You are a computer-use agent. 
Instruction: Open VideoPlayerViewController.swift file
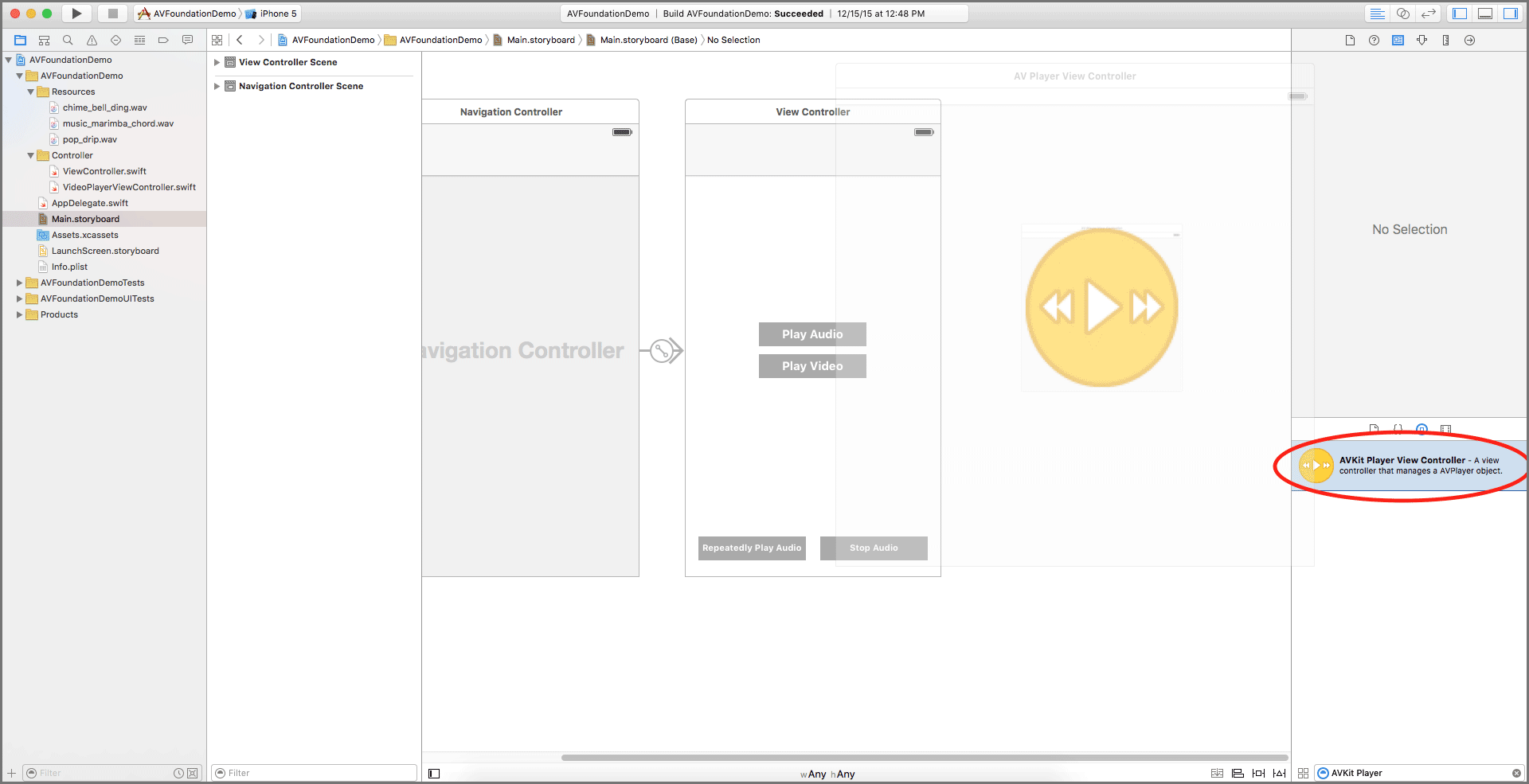pos(129,187)
